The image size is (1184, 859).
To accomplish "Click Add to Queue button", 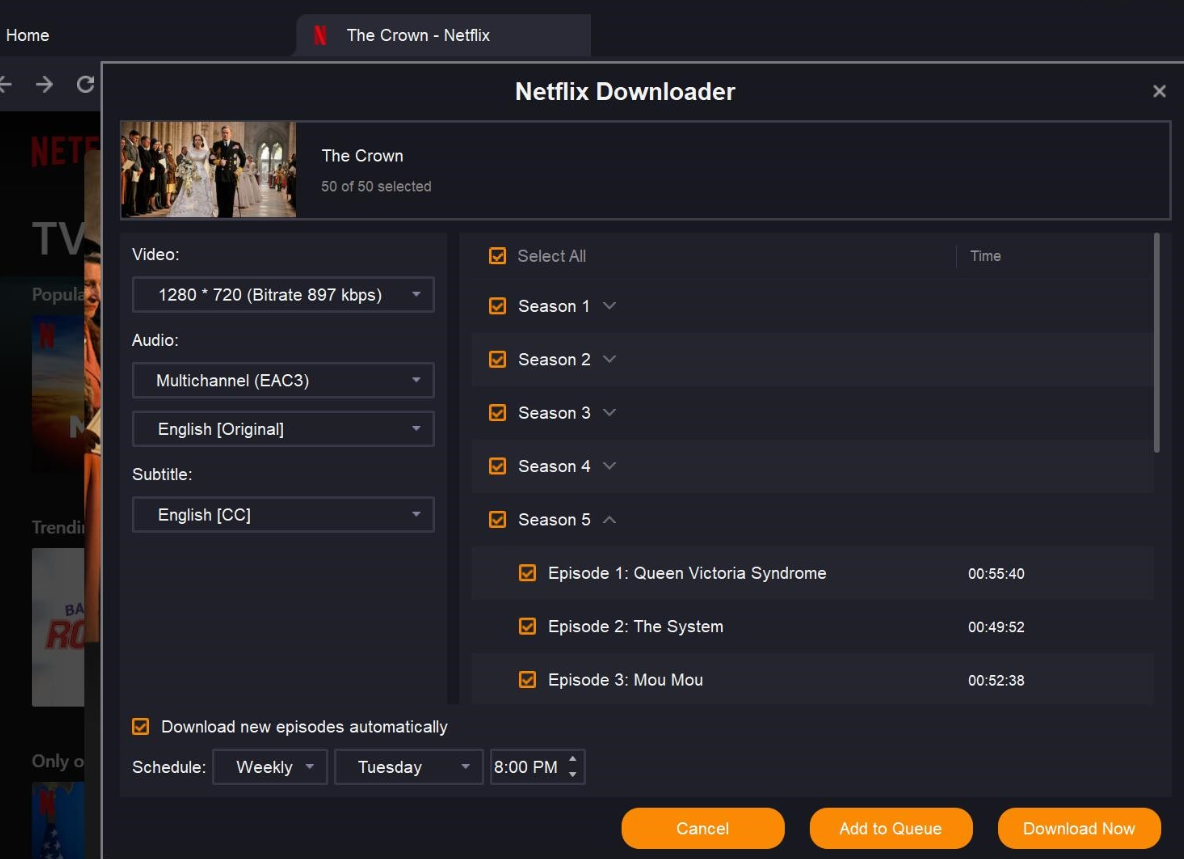I will 891,828.
